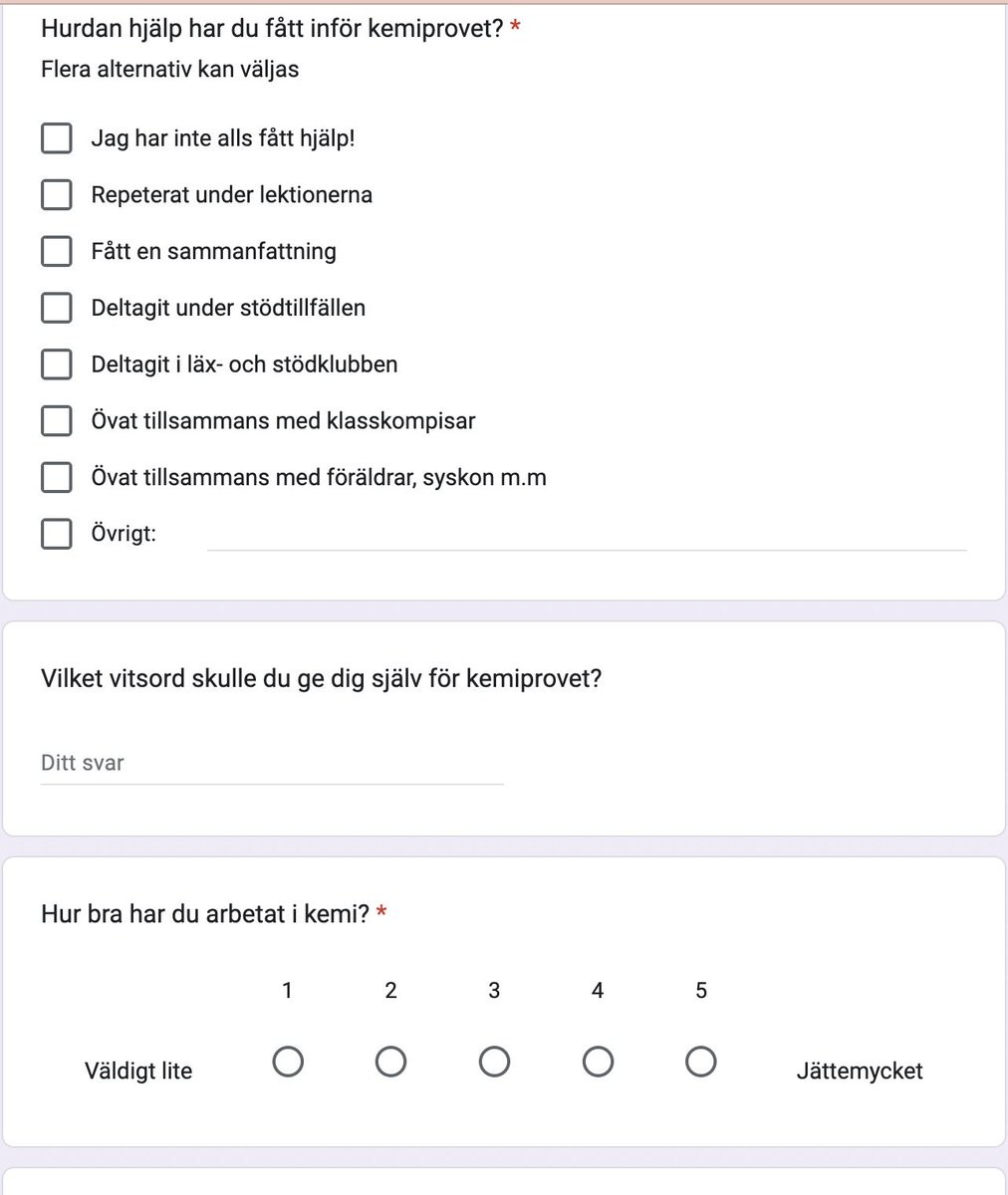The height and width of the screenshot is (1195, 1008).
Task: Click the 'Deltagit under stödtillfällen' label
Action: (228, 308)
